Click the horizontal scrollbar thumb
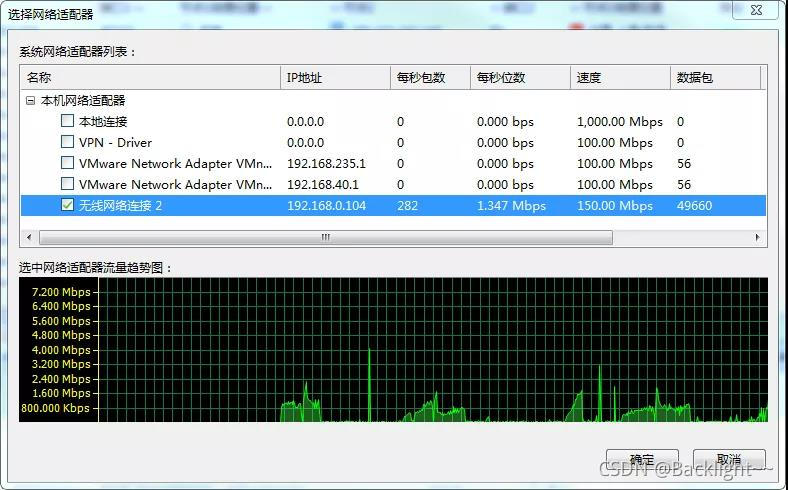 (326, 237)
